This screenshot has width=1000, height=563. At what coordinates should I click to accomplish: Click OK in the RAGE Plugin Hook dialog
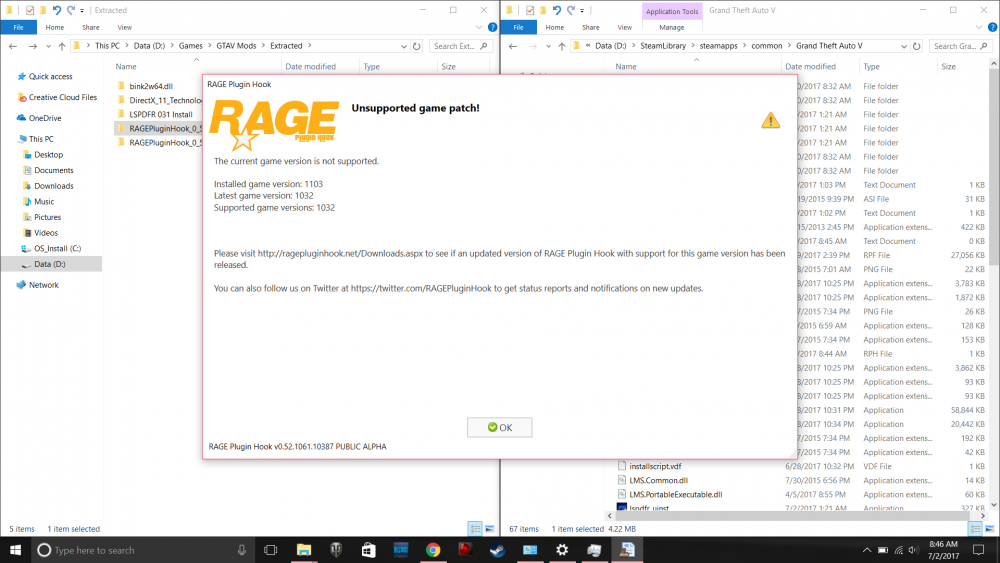point(499,427)
